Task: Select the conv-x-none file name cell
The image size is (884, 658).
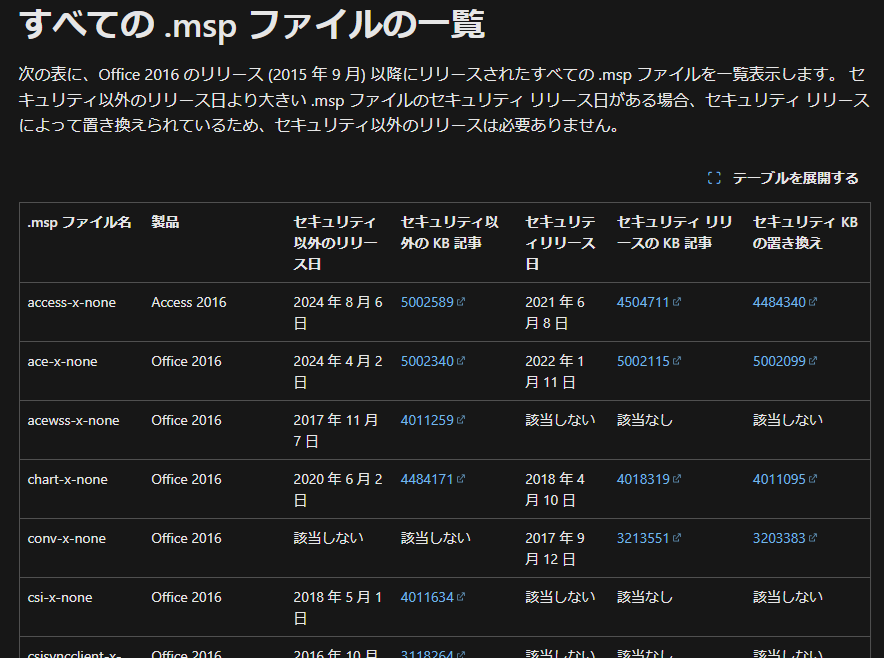Action: [x=66, y=538]
